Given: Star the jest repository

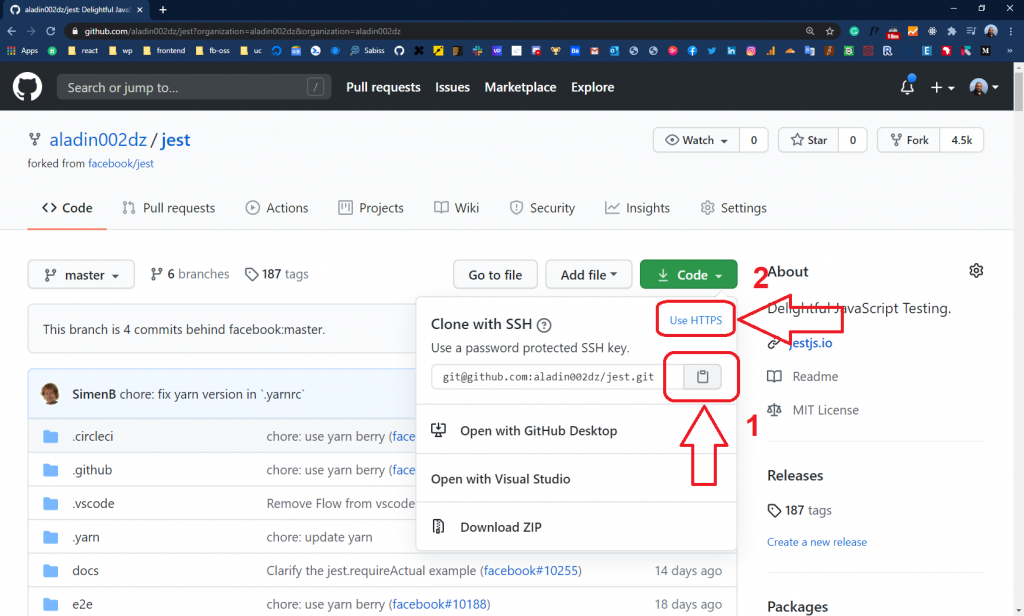Looking at the screenshot, I should 807,139.
